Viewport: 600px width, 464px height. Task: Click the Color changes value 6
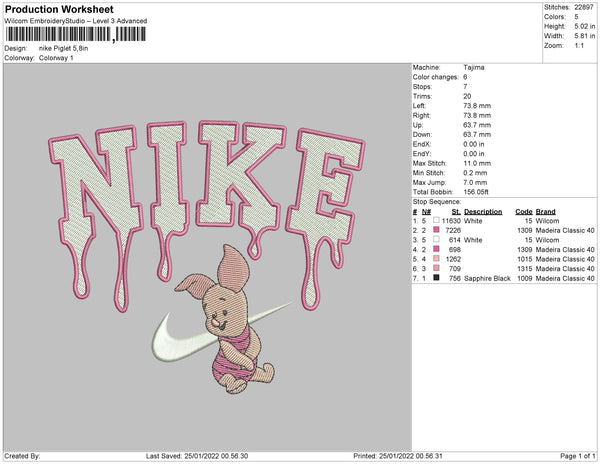(465, 77)
